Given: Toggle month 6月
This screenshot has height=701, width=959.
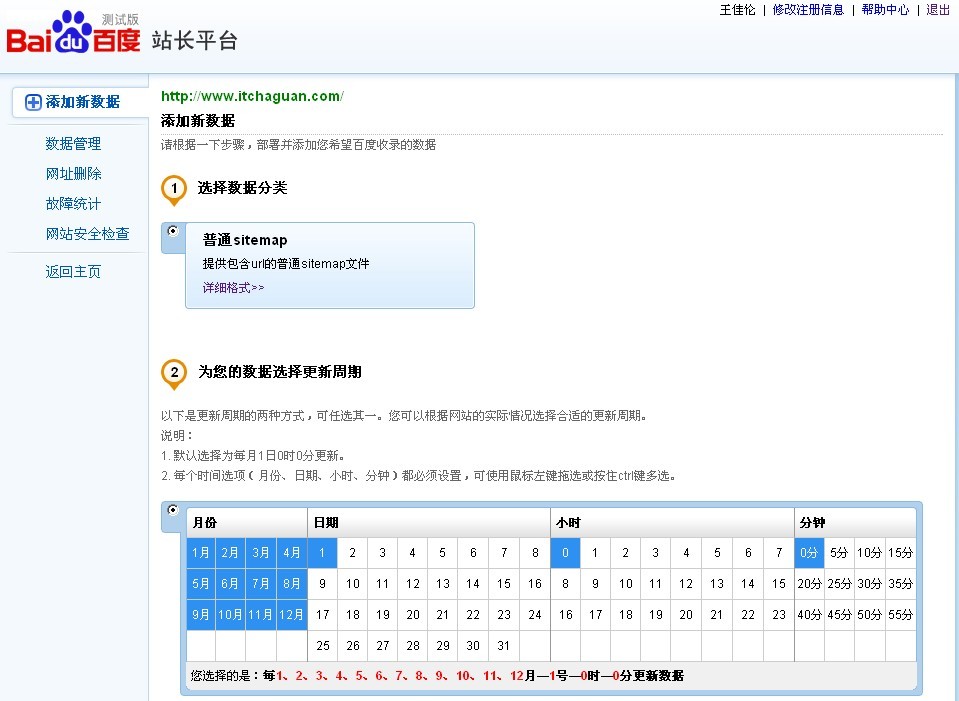Looking at the screenshot, I should tap(230, 584).
